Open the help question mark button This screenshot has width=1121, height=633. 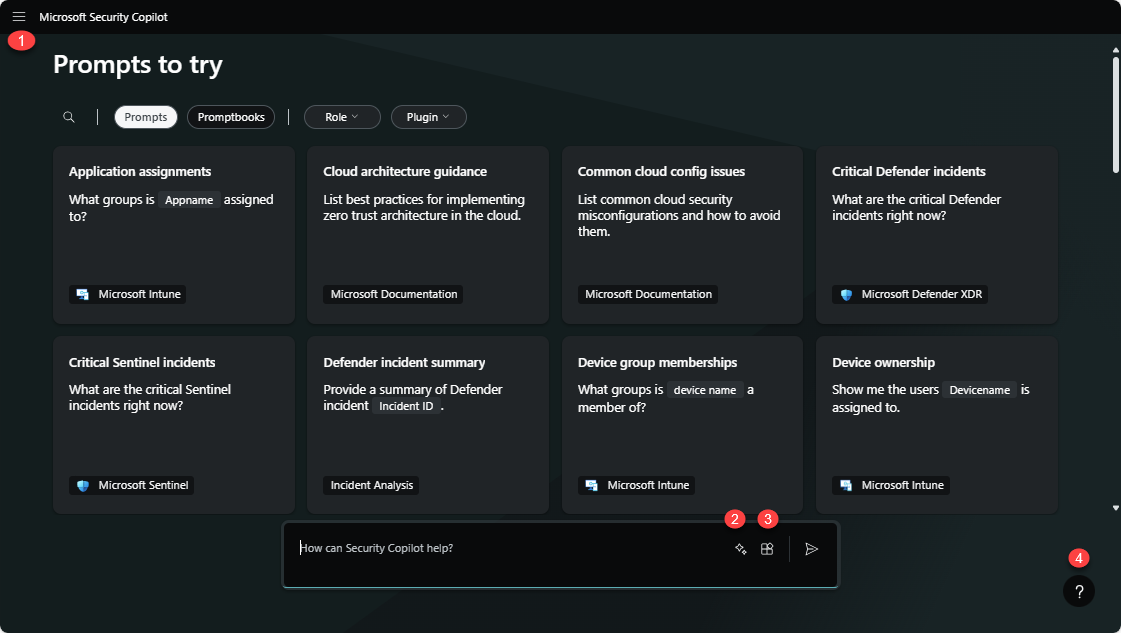click(1079, 591)
